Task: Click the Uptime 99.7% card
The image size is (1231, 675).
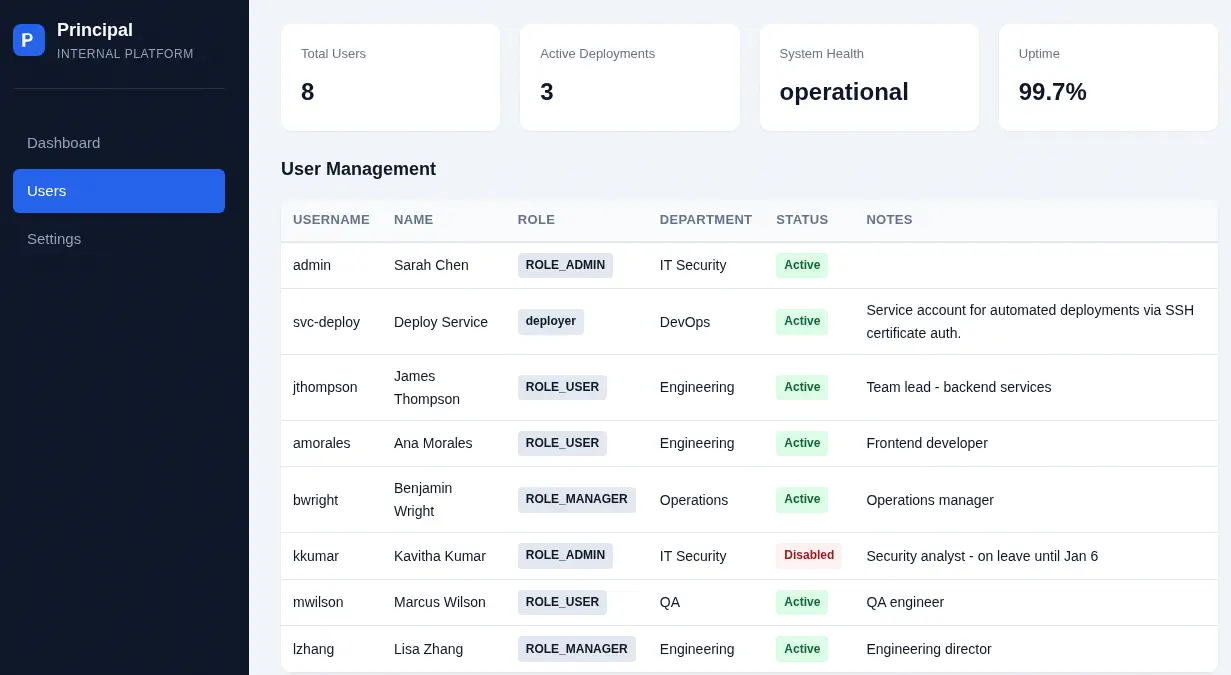Action: tap(1108, 78)
